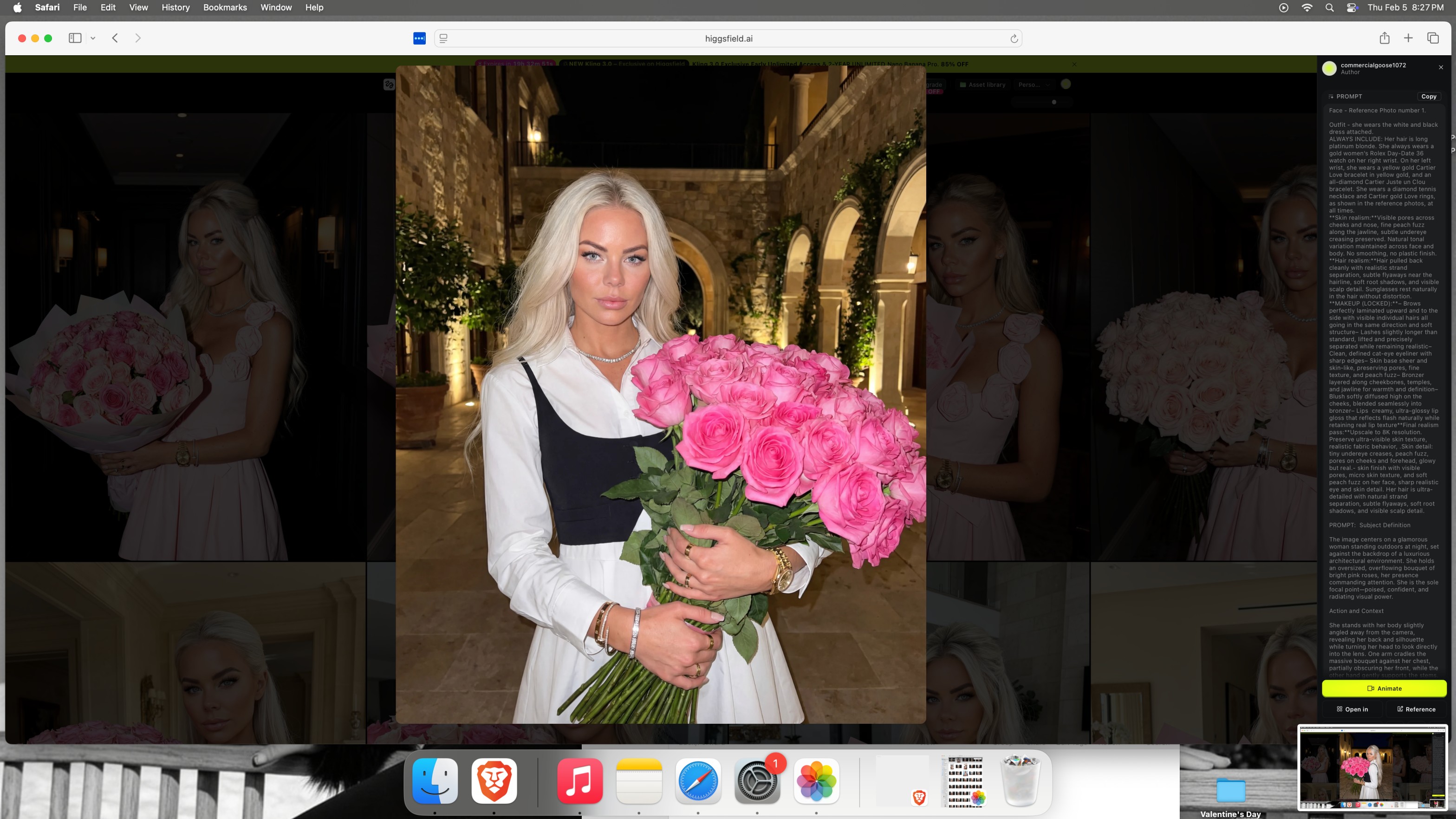Click the commercialgoose1072 author avatar

coord(1329,68)
